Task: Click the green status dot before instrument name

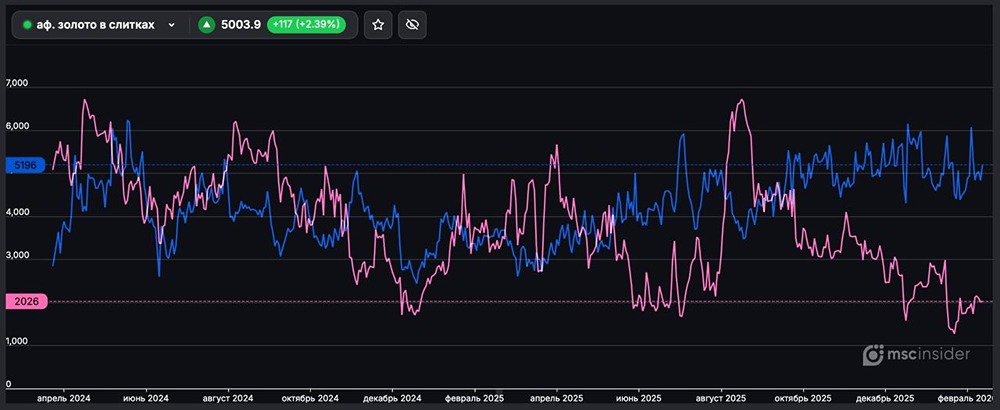Action: pyautogui.click(x=27, y=25)
